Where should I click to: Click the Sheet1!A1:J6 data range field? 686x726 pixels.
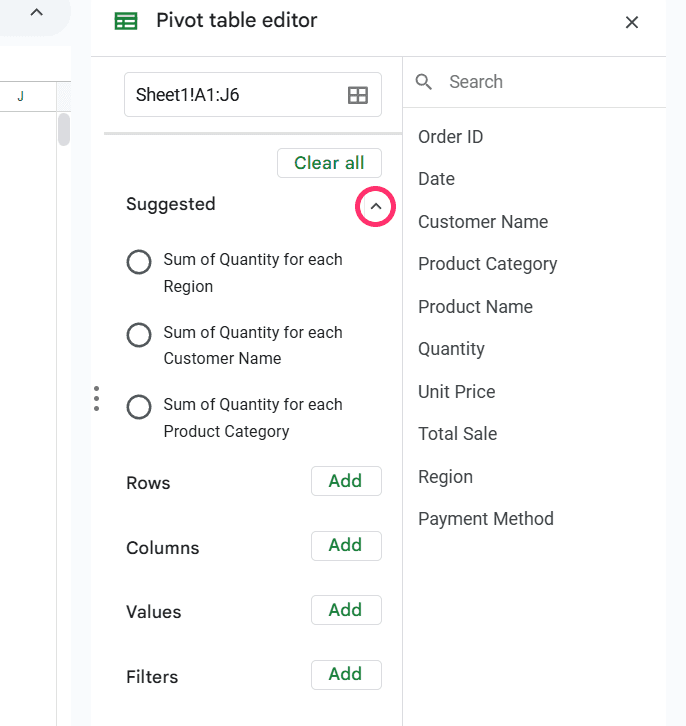pos(253,94)
